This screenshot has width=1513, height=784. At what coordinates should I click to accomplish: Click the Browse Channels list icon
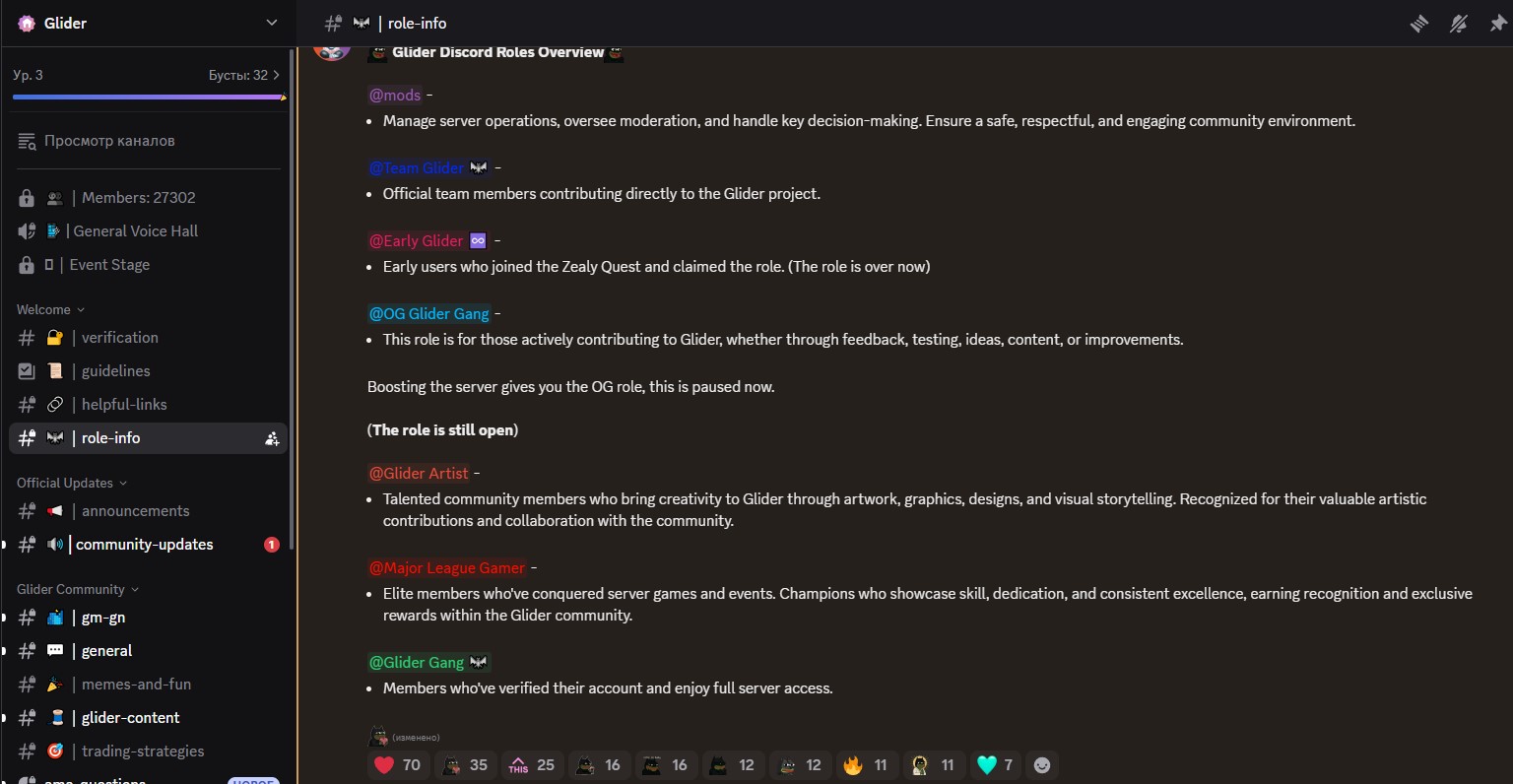[x=28, y=141]
